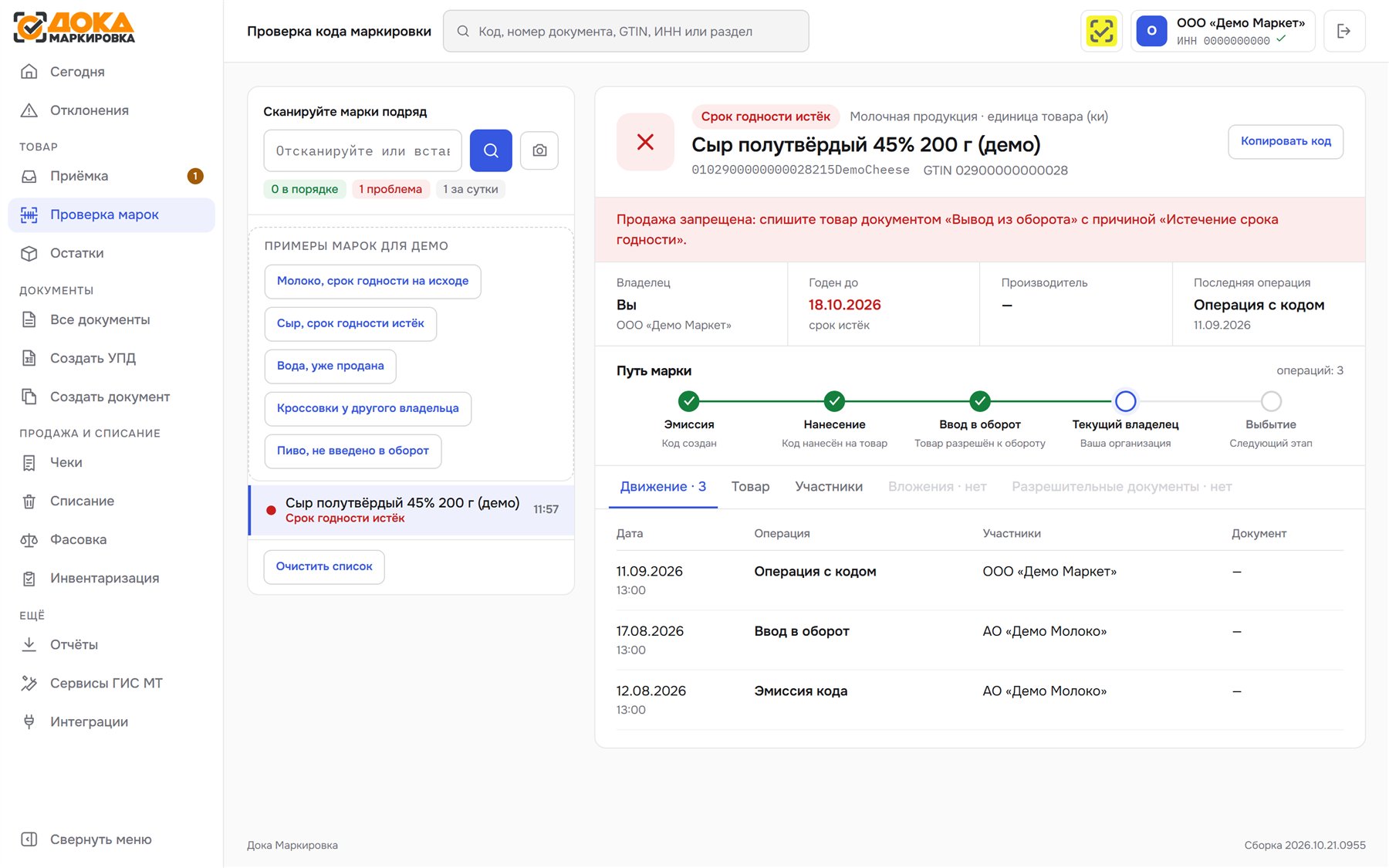Go to Приёмка inbox icon

[29, 176]
